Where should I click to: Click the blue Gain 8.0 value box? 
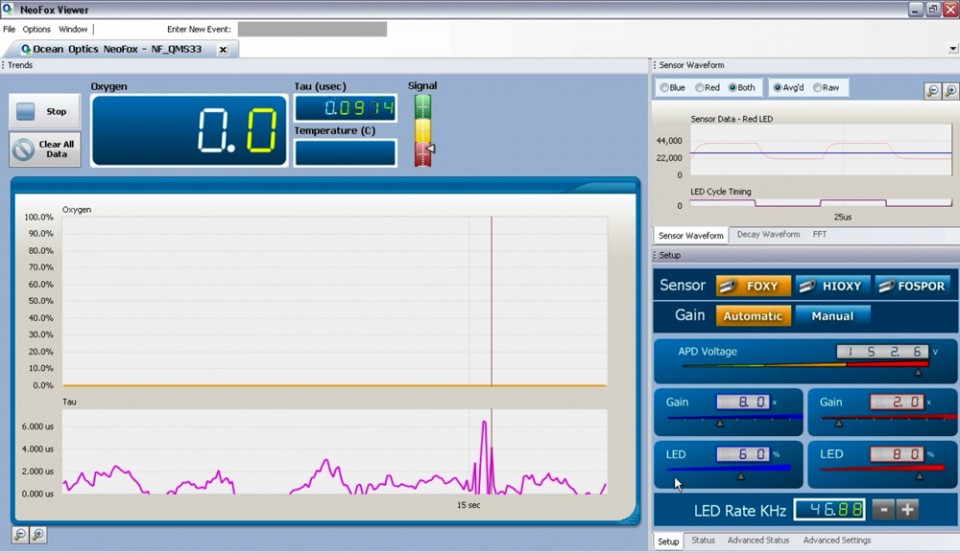tap(743, 402)
